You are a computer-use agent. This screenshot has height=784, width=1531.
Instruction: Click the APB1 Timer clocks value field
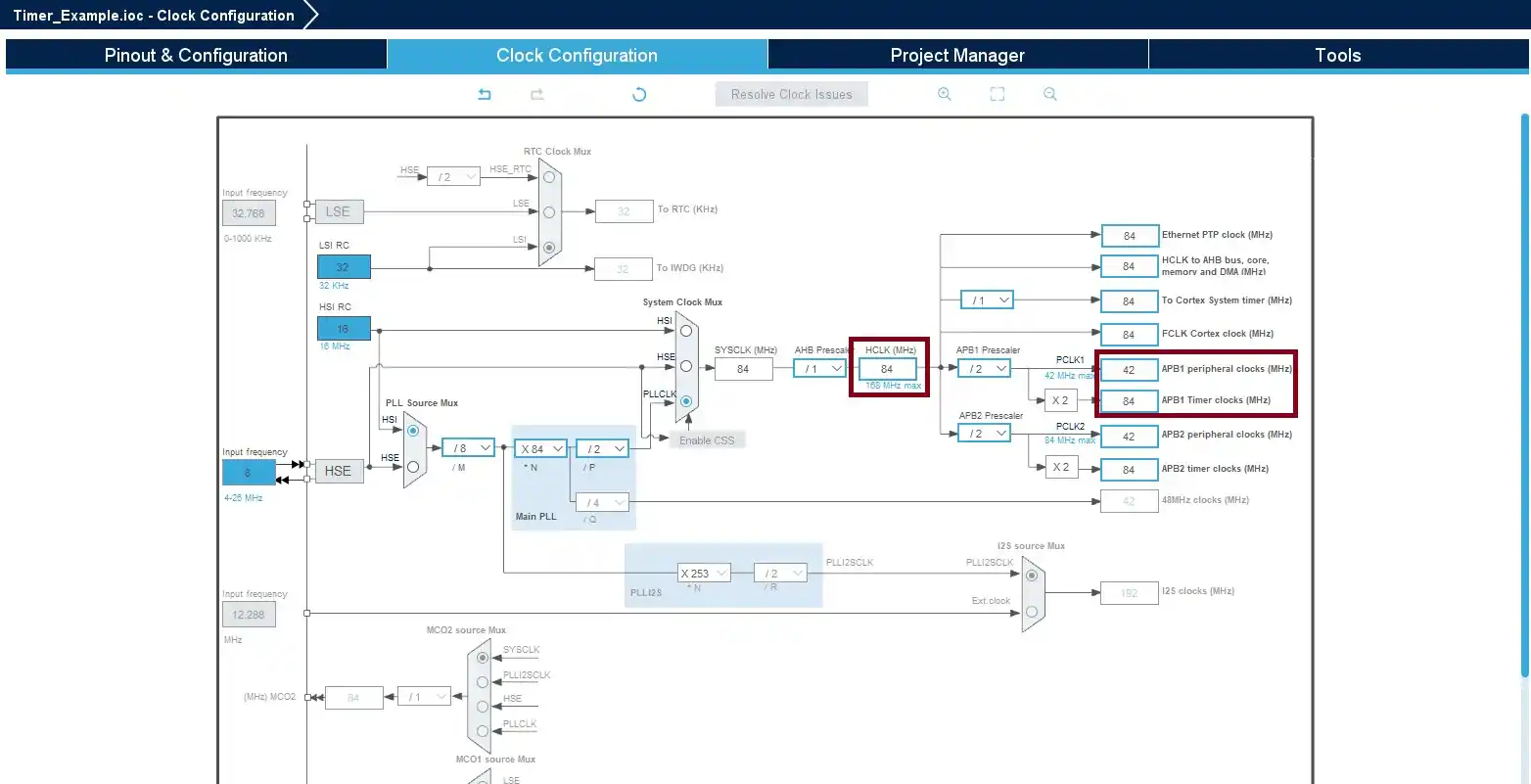click(x=1129, y=401)
